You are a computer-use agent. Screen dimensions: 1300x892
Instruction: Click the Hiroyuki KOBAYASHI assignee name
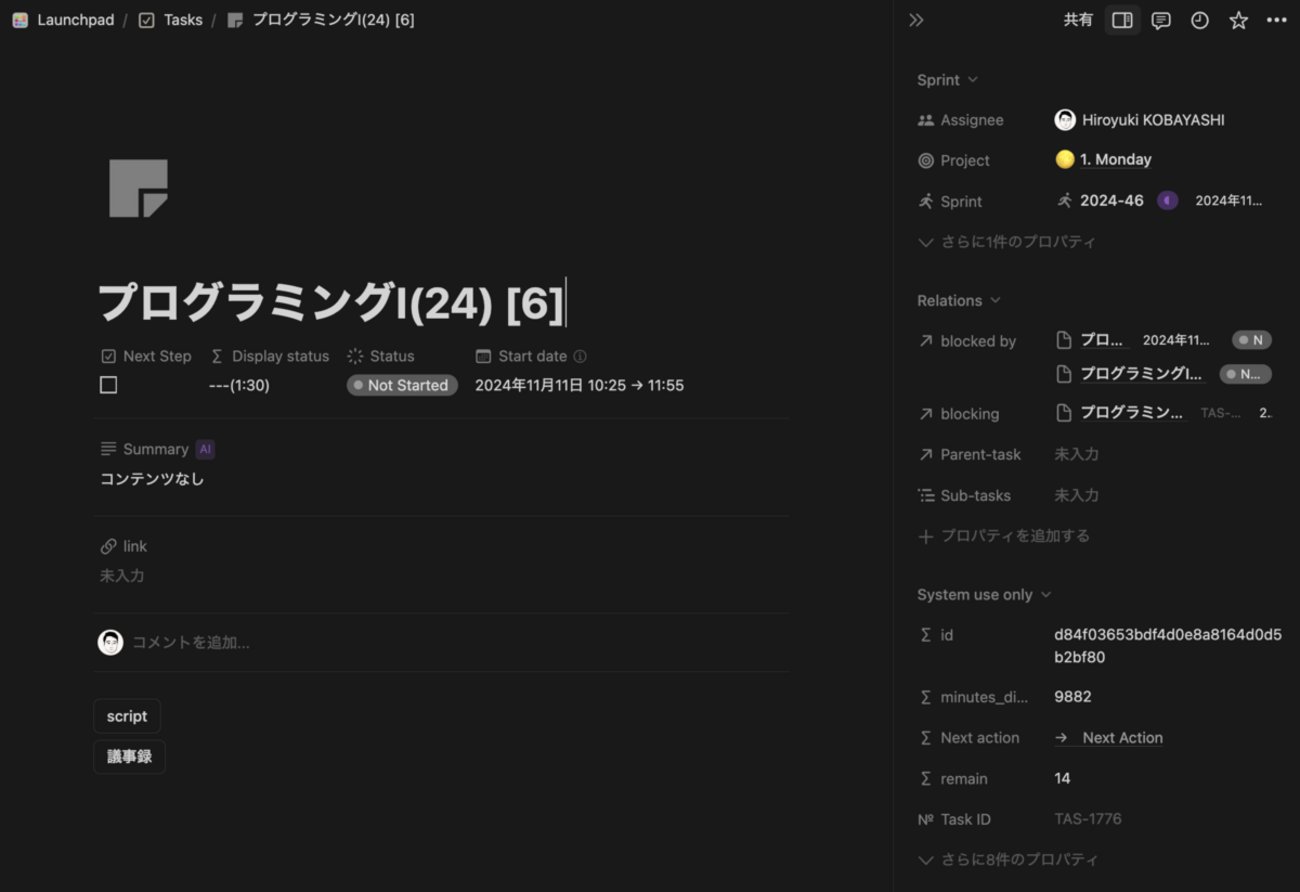1153,120
